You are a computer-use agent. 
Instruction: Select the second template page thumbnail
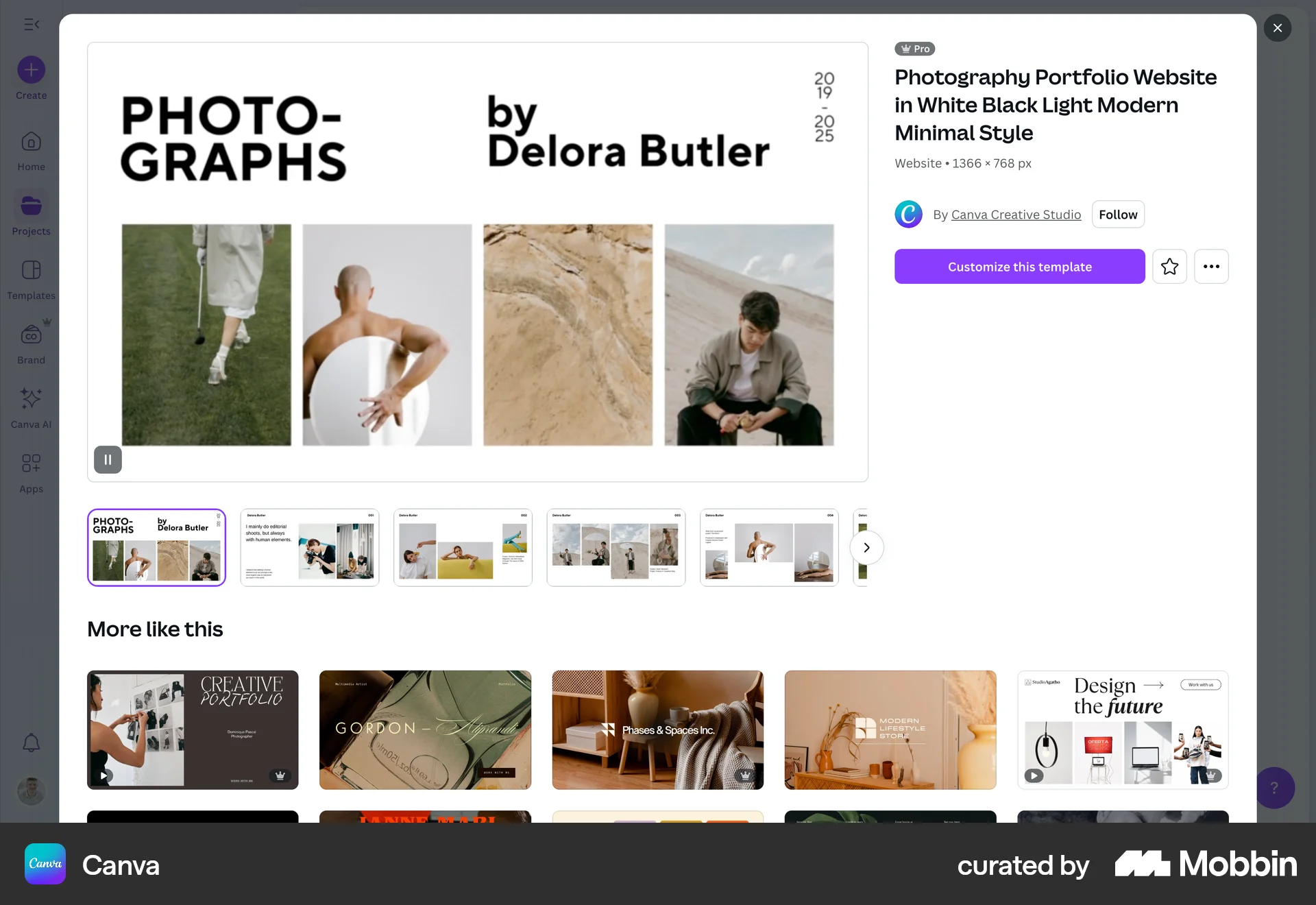click(x=309, y=547)
